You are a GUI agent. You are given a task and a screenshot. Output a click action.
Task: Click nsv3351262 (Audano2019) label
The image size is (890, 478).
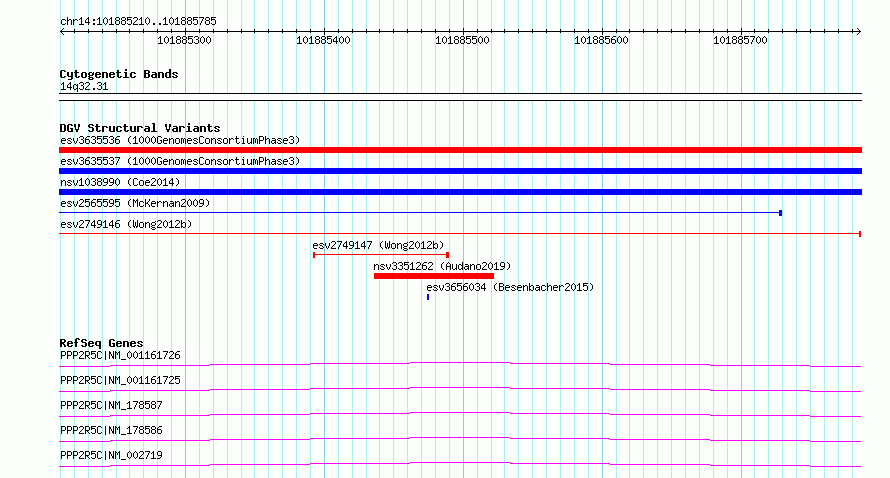coord(442,266)
